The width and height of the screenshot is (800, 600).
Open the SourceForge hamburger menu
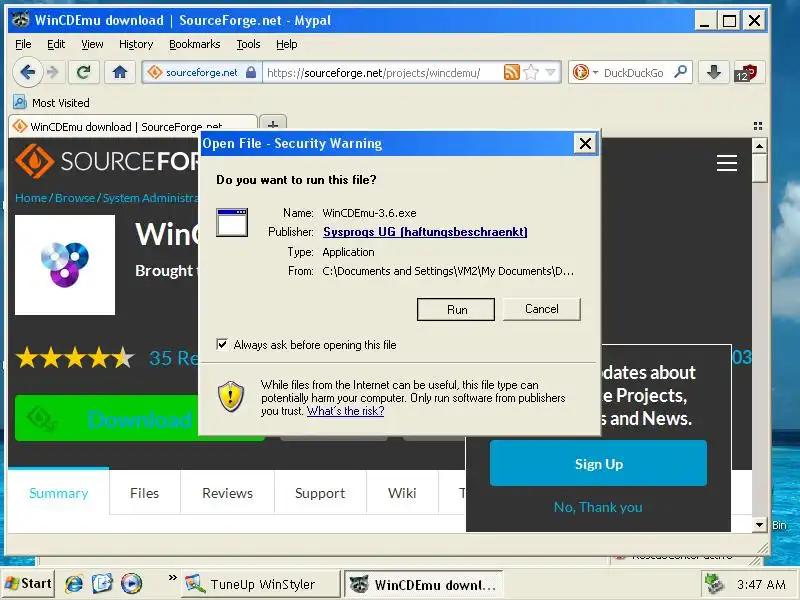727,163
